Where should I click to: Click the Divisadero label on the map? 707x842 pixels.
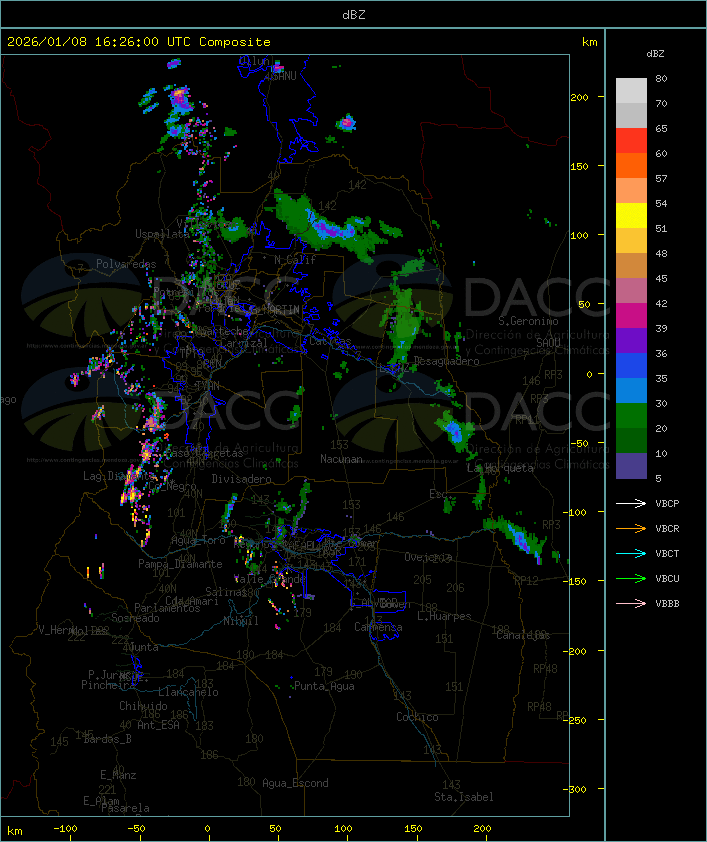pyautogui.click(x=241, y=479)
